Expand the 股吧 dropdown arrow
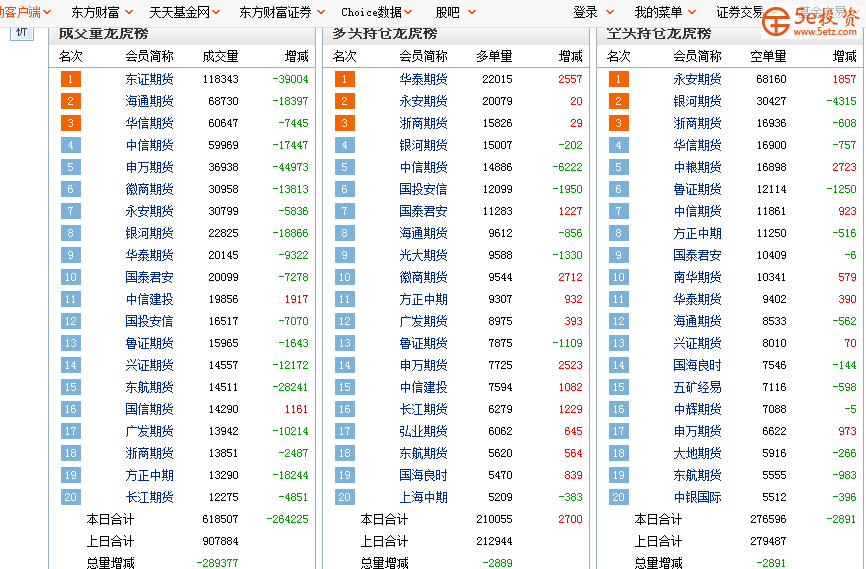The image size is (866, 569). click(x=472, y=12)
